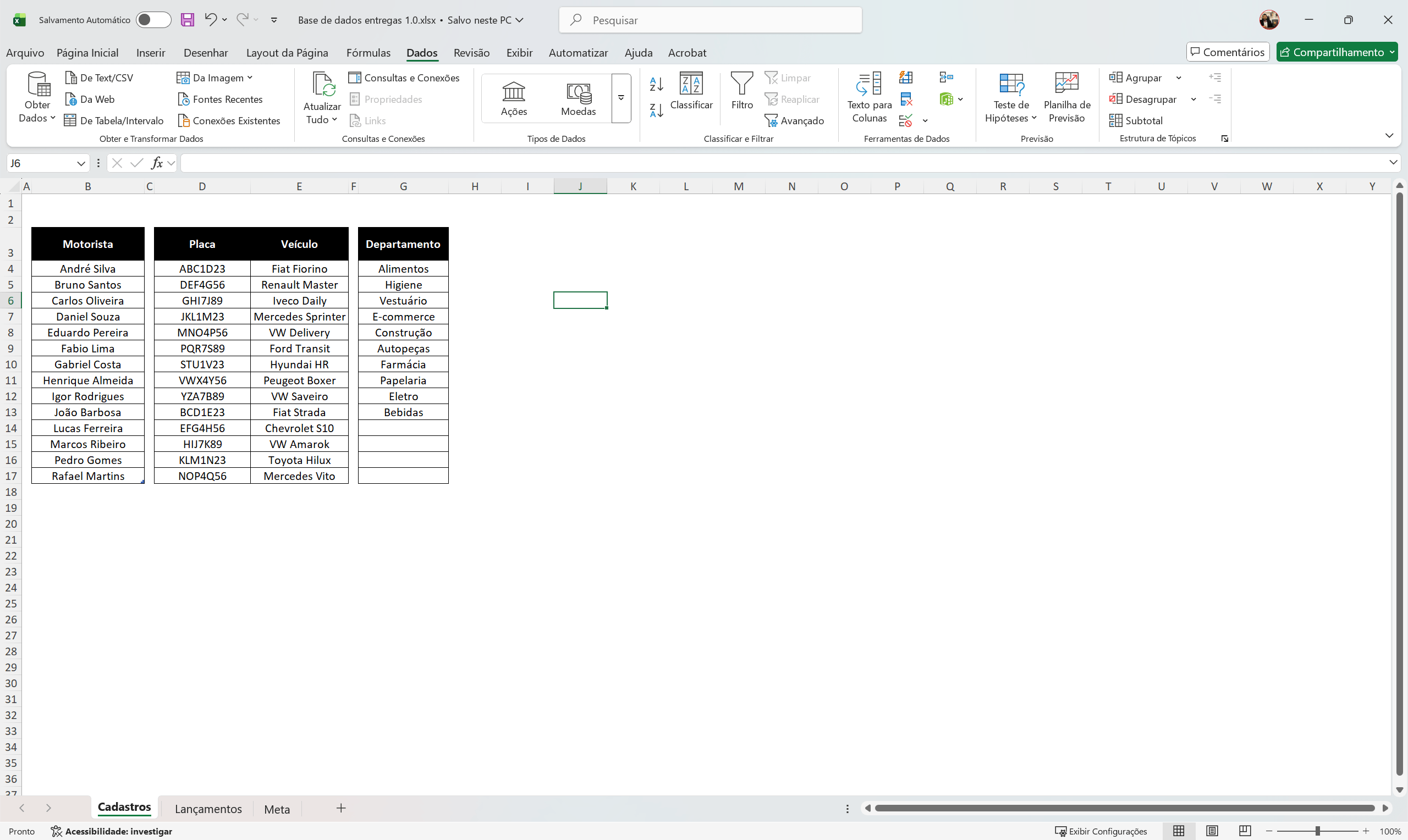Open the Lançamentos sheet tab
The image size is (1408, 840).
[x=208, y=808]
